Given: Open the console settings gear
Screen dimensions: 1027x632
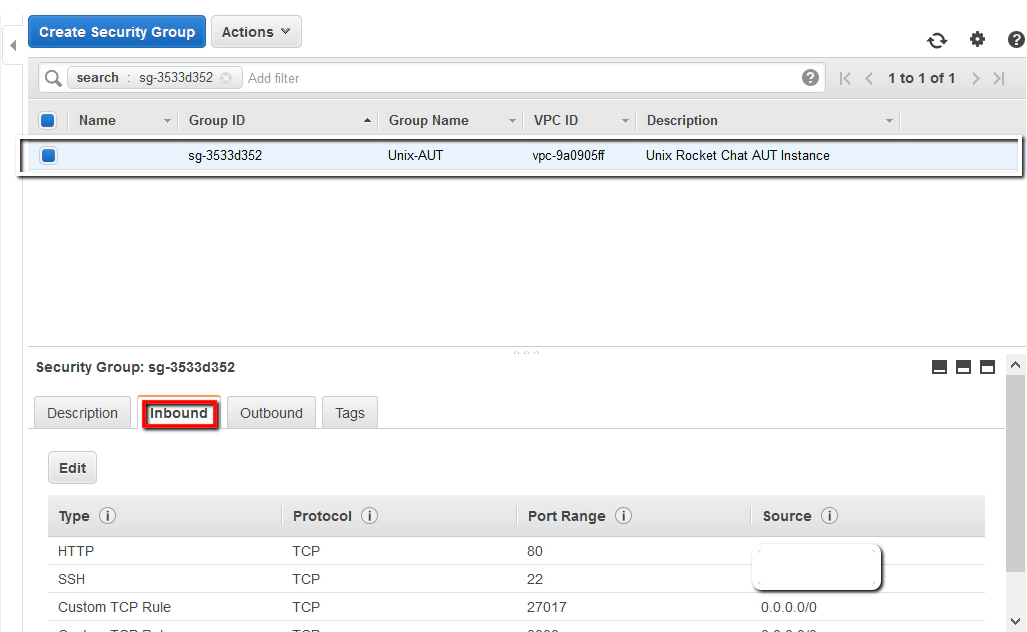Looking at the screenshot, I should pos(977,40).
